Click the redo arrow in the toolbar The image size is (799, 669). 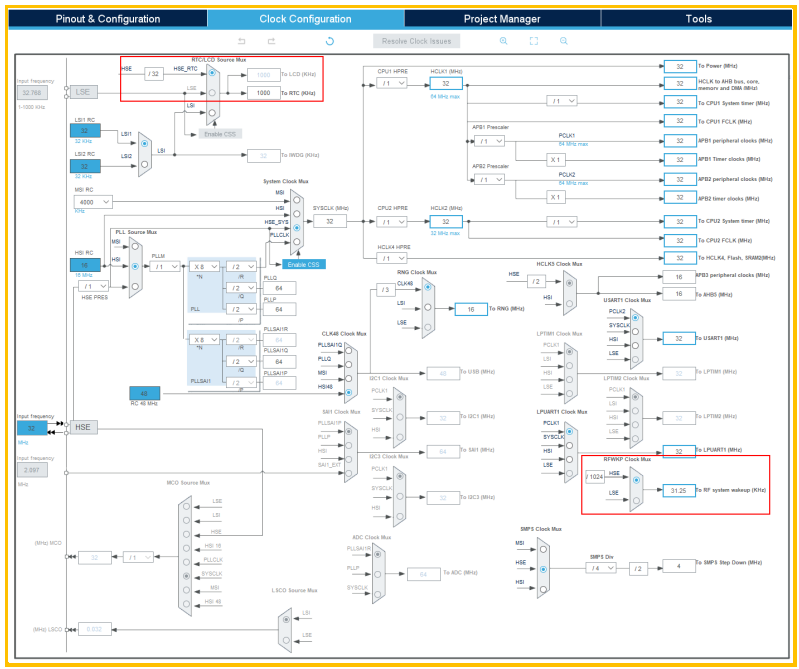click(x=271, y=41)
